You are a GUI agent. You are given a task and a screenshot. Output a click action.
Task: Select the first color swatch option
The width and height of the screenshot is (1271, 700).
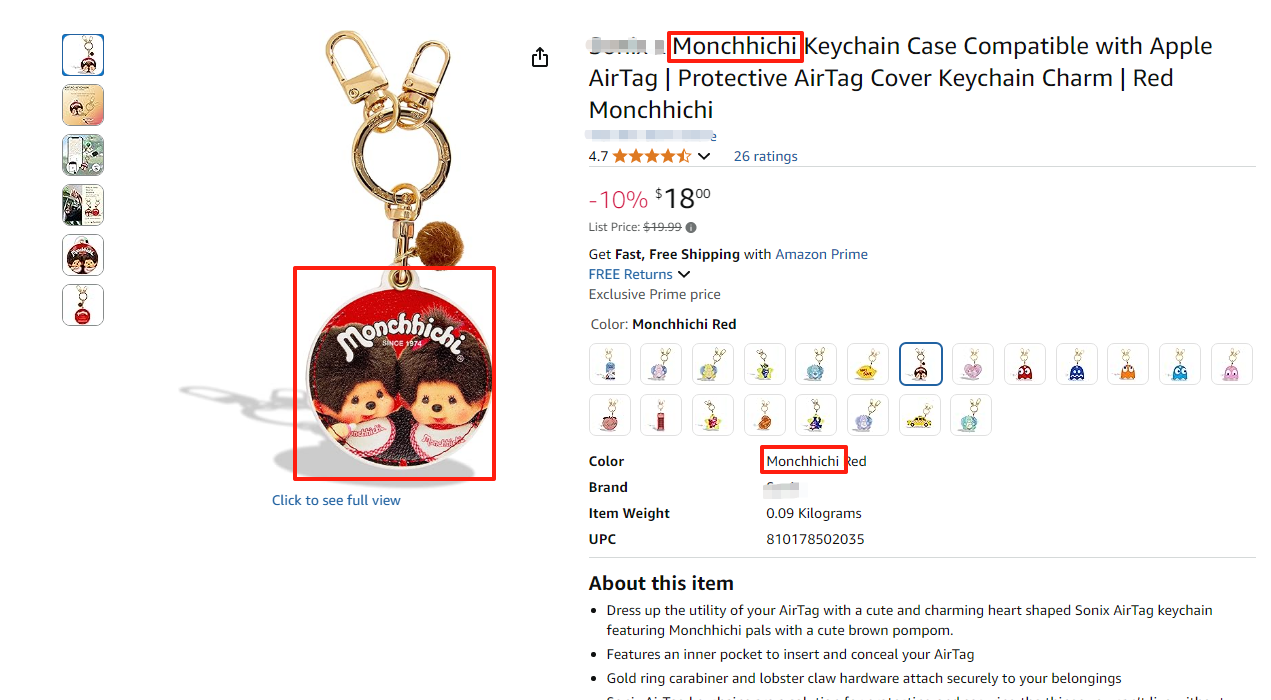pyautogui.click(x=610, y=364)
